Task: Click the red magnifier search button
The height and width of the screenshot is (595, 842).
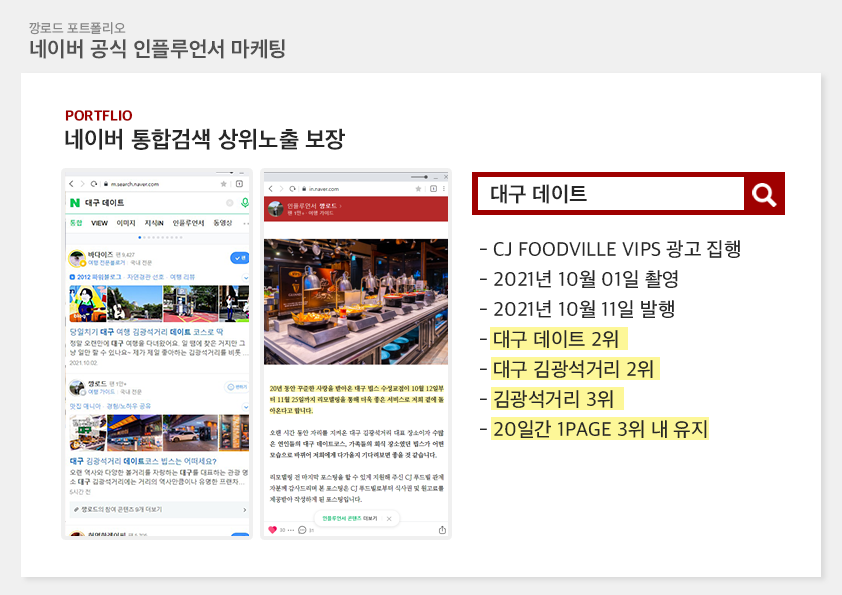Action: click(x=764, y=194)
